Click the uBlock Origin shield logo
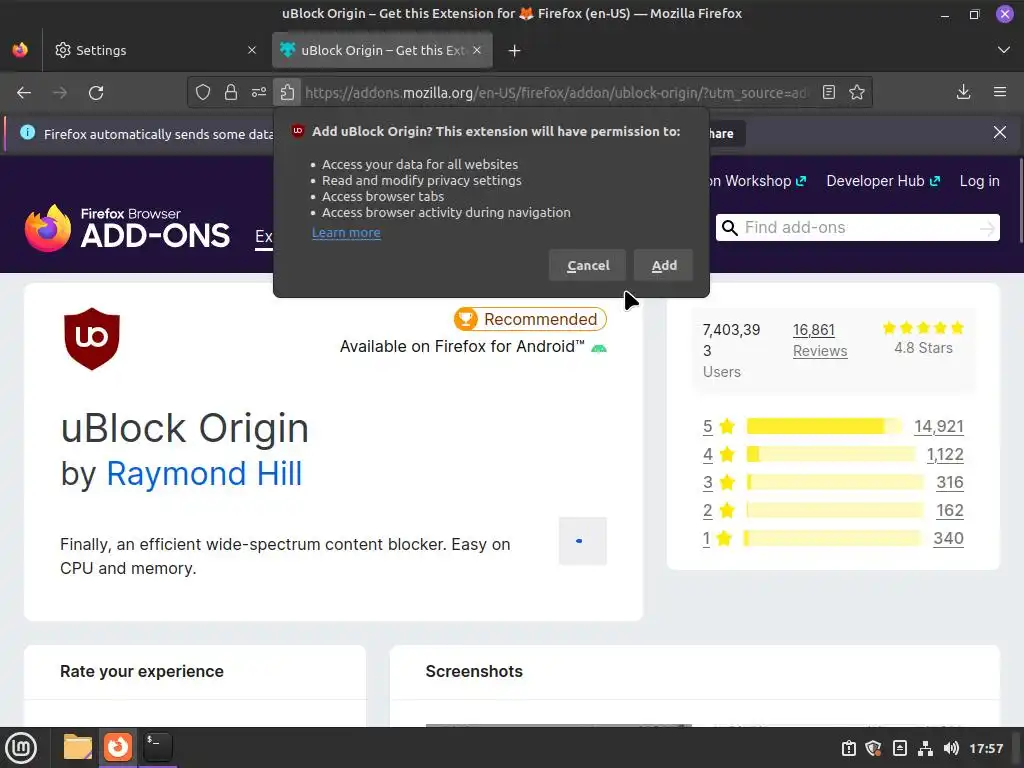Screen dimensions: 1024x768 (91, 339)
